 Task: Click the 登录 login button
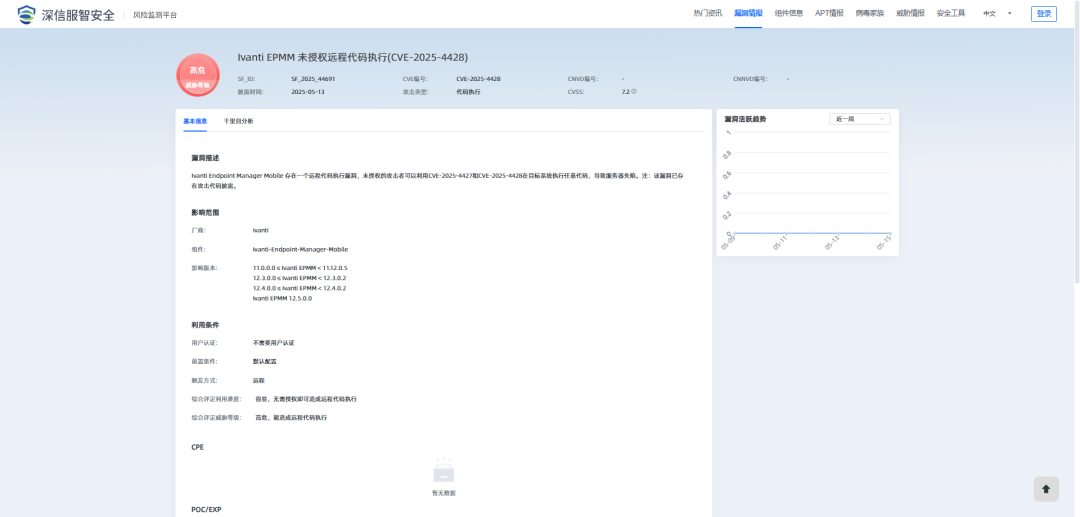pyautogui.click(x=1043, y=14)
